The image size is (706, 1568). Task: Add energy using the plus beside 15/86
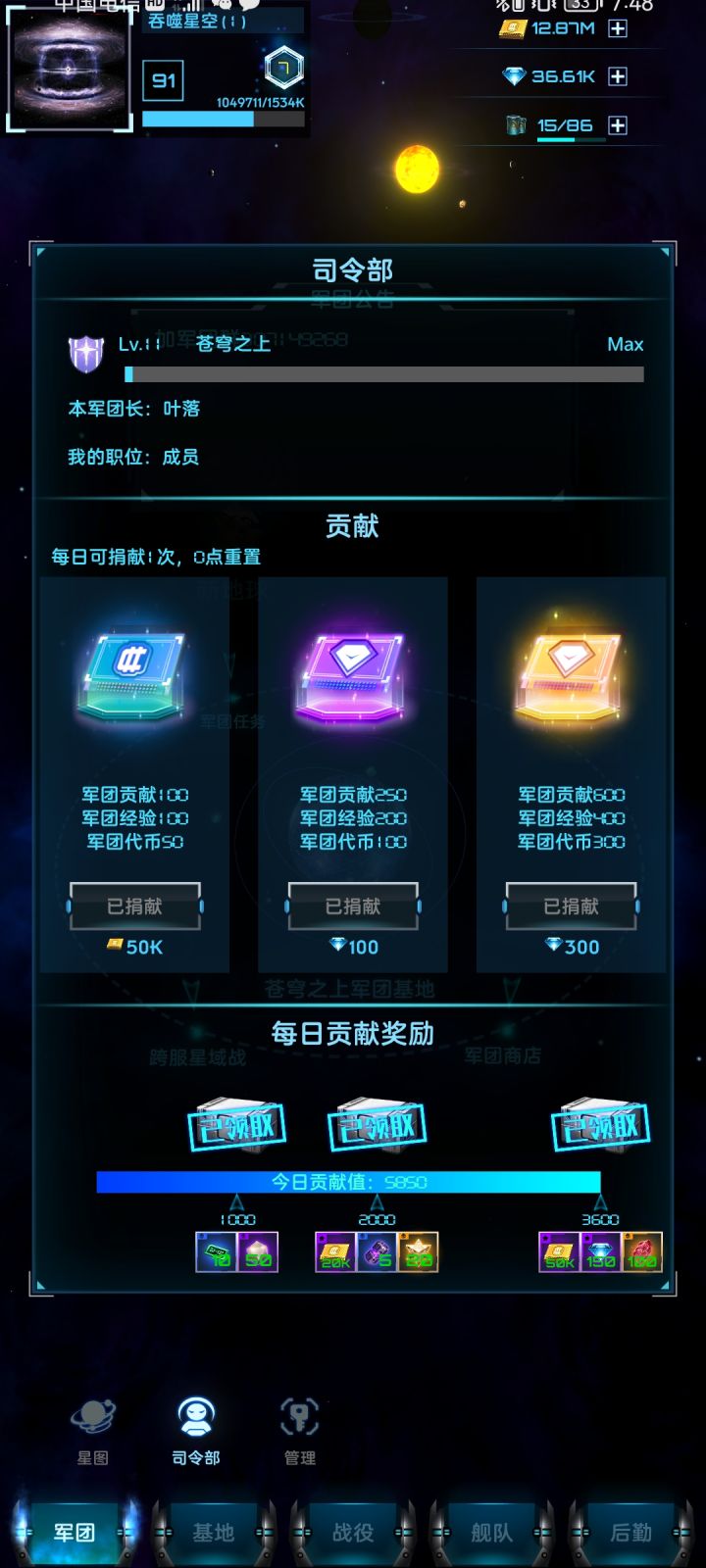coord(618,125)
